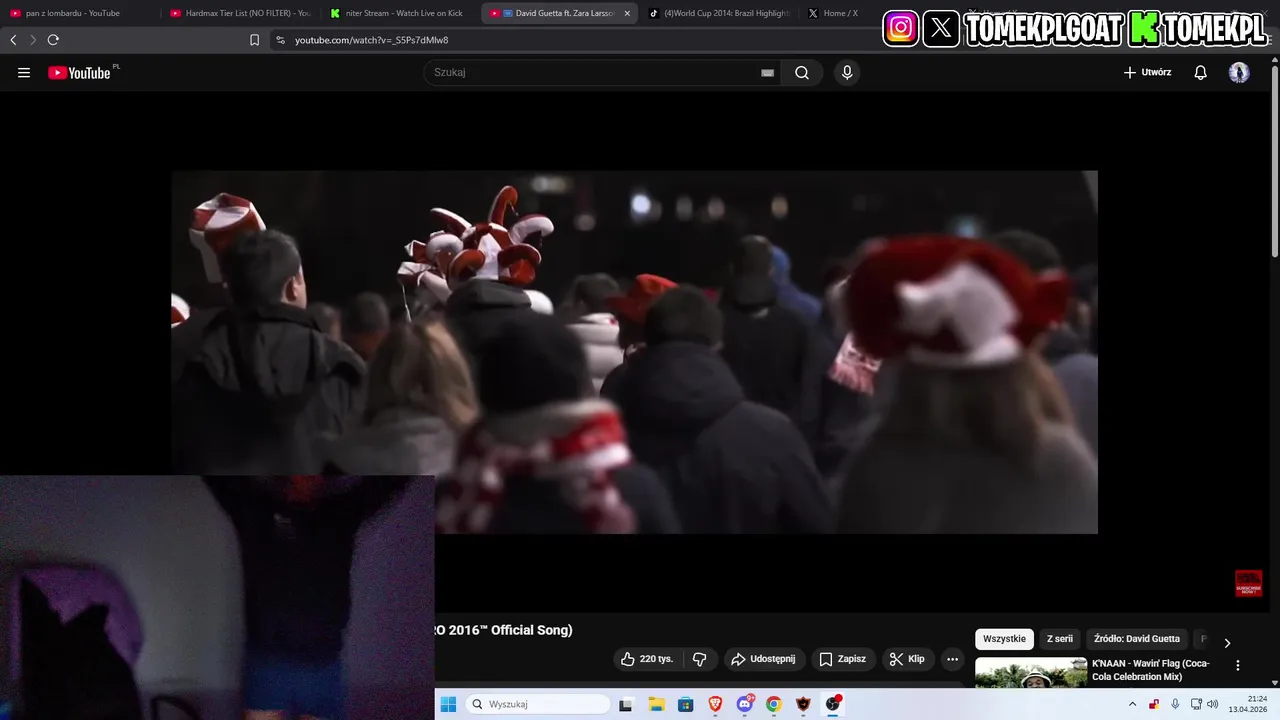Click the search magnifier button
This screenshot has width=1280, height=720.
pos(802,73)
